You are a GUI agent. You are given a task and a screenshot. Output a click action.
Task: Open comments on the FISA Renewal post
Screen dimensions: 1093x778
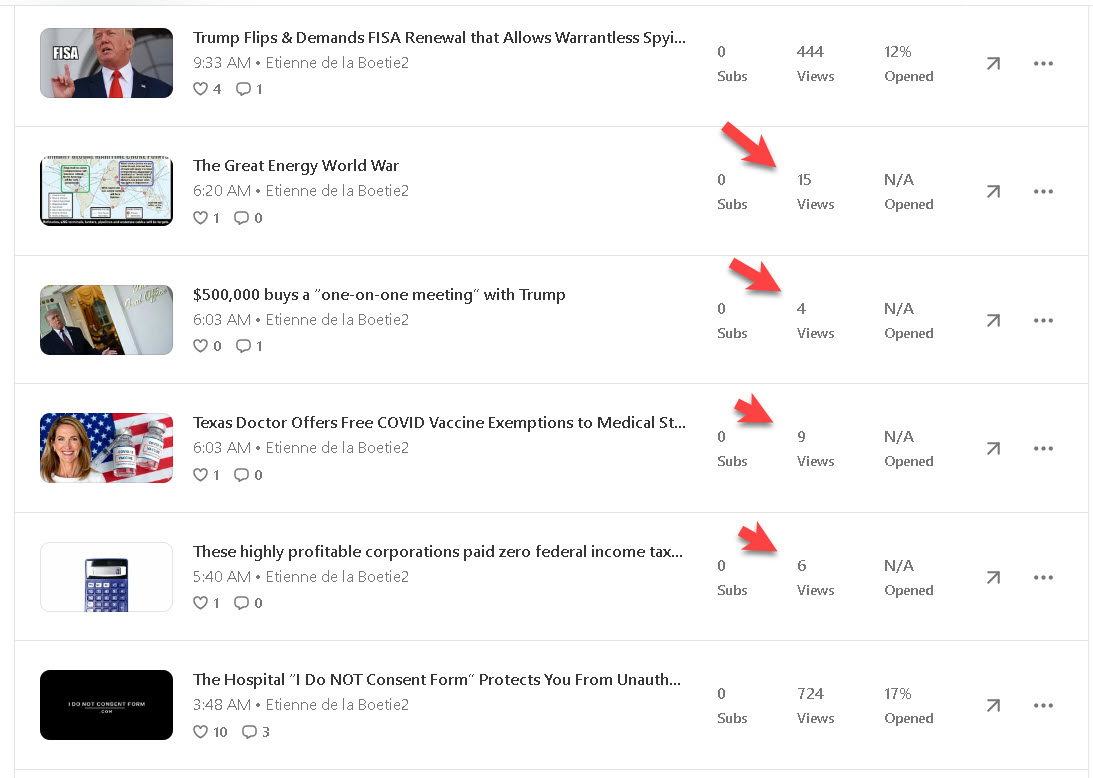pyautogui.click(x=243, y=89)
